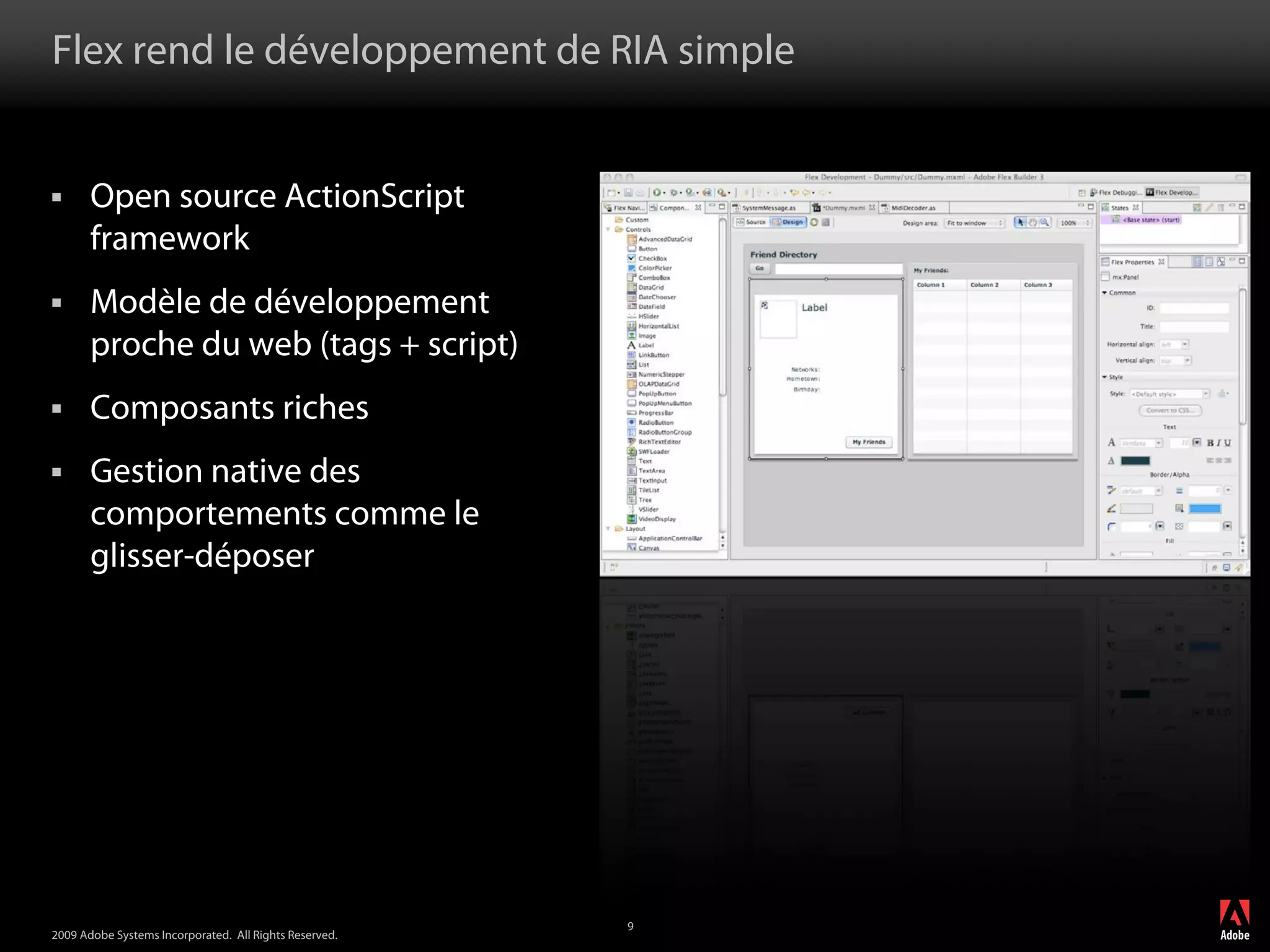Maximize the Components panel
The height and width of the screenshot is (952, 1270).
722,206
